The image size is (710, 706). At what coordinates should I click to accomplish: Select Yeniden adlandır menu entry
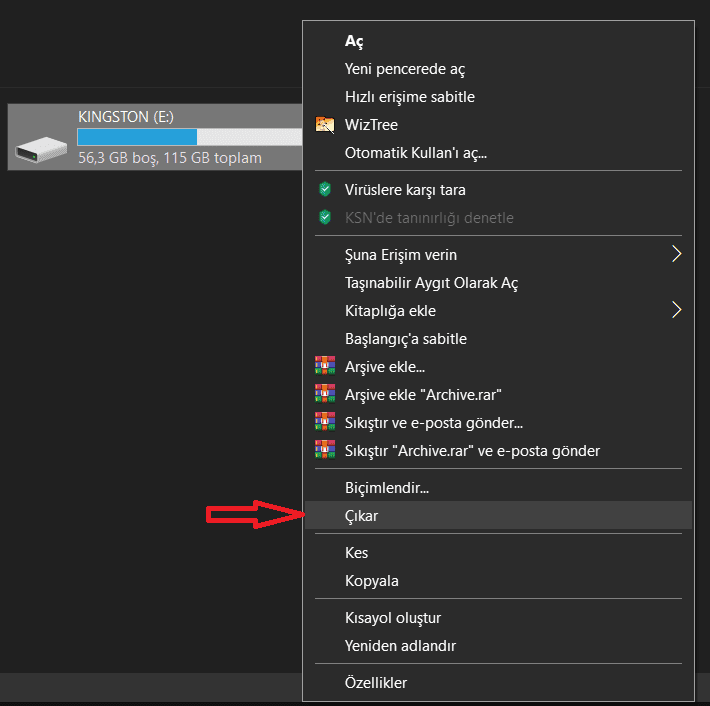(400, 646)
